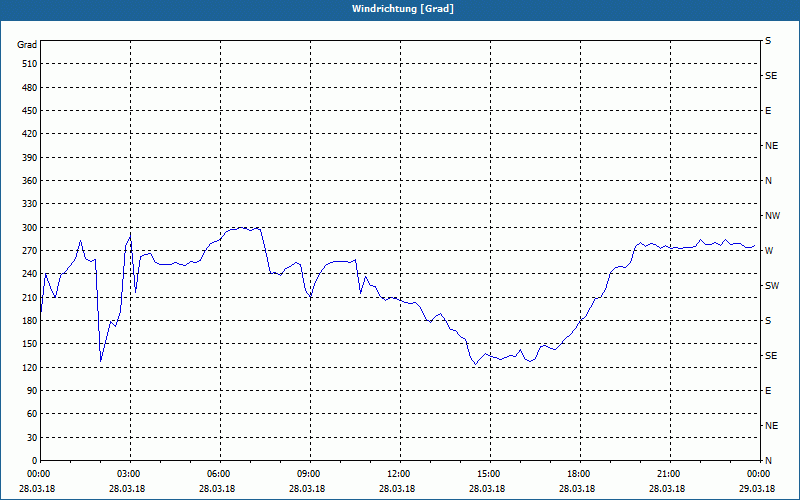Click the N compass label beside 360
This screenshot has width=800, height=500.
click(768, 181)
